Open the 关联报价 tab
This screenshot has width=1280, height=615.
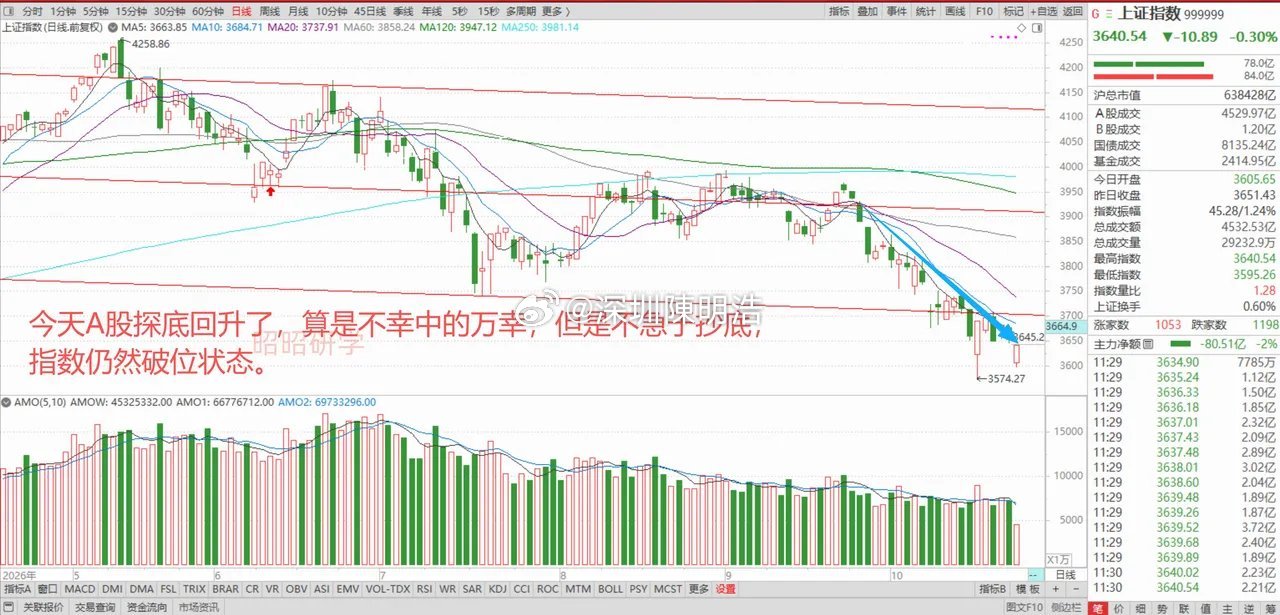43,607
